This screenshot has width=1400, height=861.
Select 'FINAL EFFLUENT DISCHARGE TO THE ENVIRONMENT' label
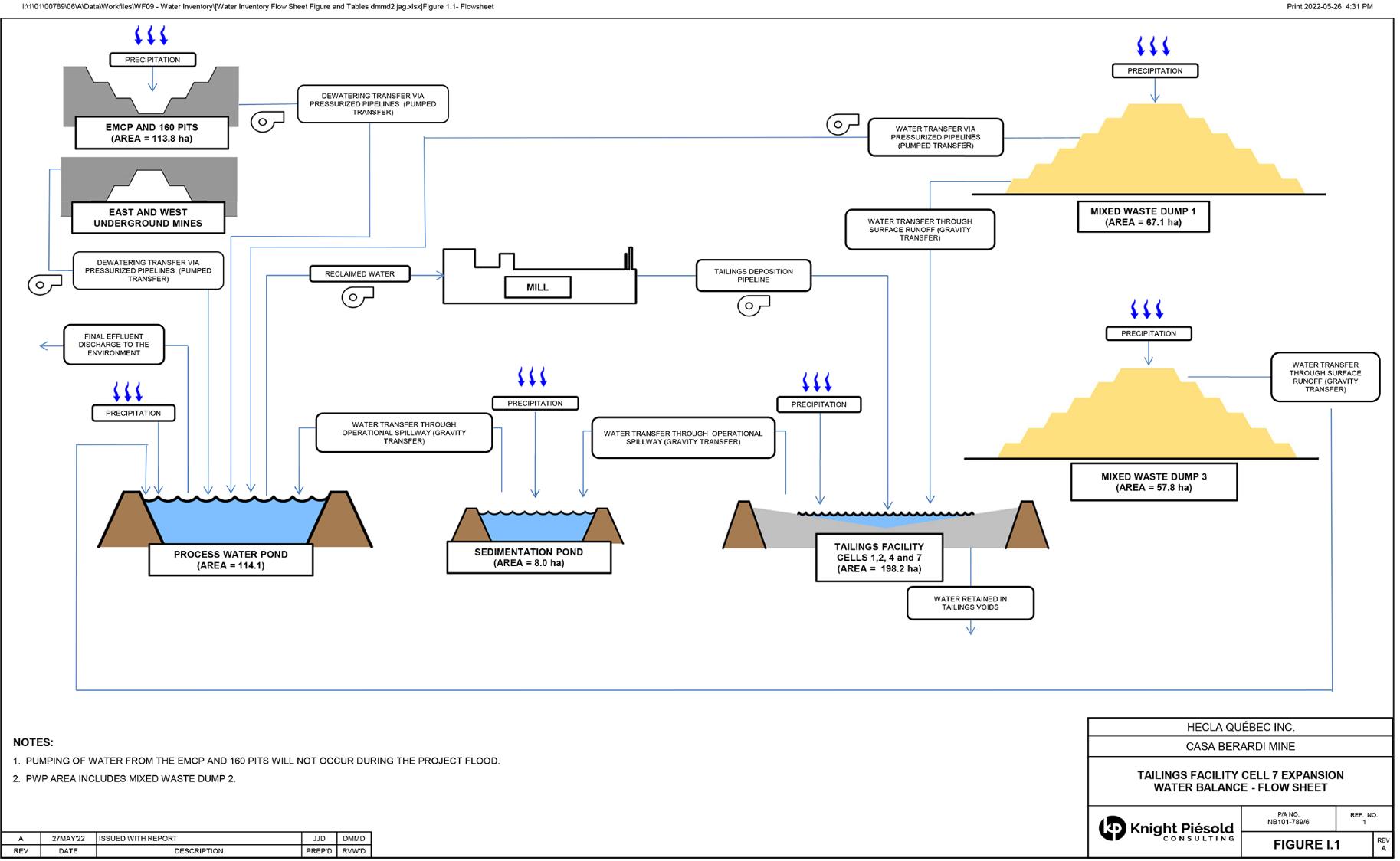click(113, 345)
